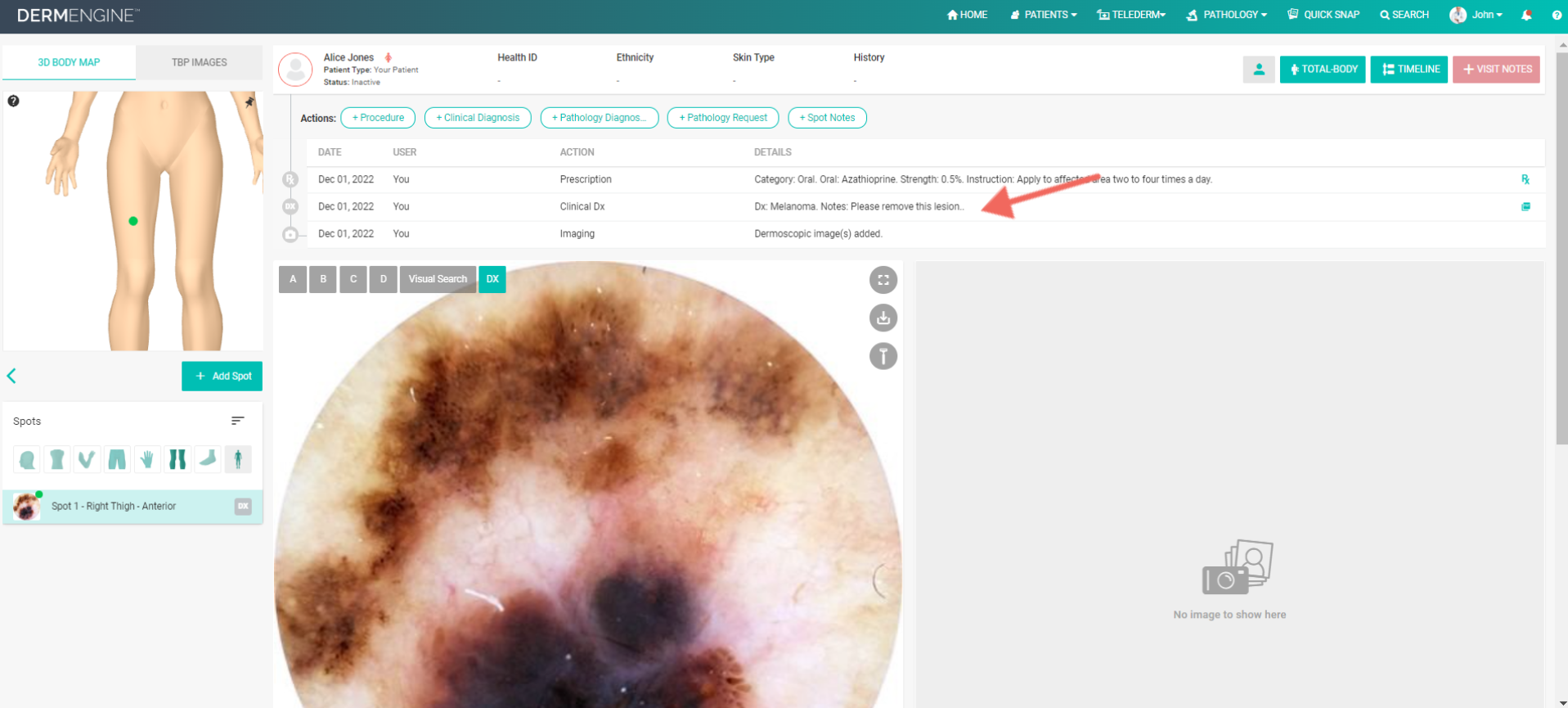Viewport: 1568px width, 708px height.
Task: Click the green spot marker on thigh
Action: 133,221
